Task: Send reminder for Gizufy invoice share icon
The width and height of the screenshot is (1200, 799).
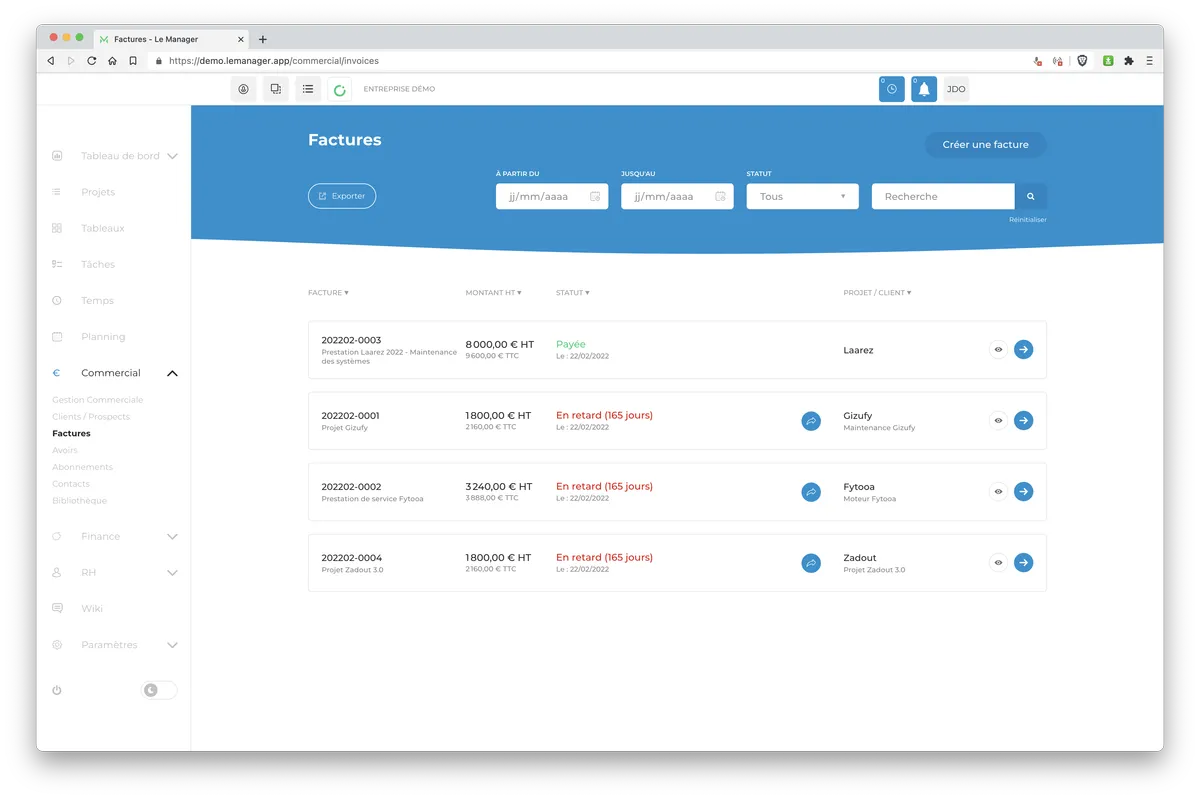Action: point(811,421)
